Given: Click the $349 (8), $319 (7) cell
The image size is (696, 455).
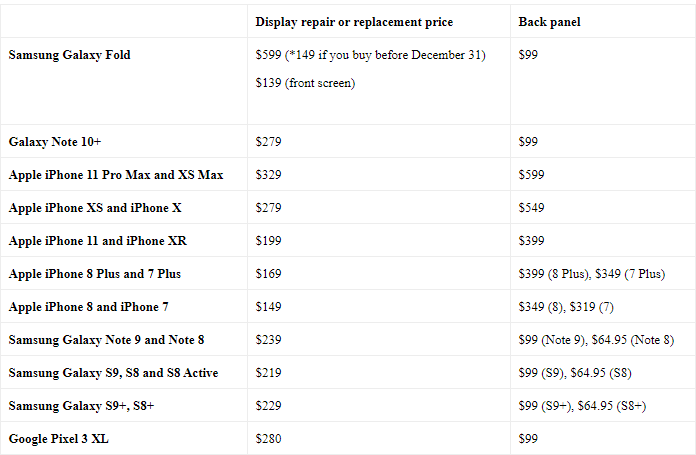Looking at the screenshot, I should 566,307.
